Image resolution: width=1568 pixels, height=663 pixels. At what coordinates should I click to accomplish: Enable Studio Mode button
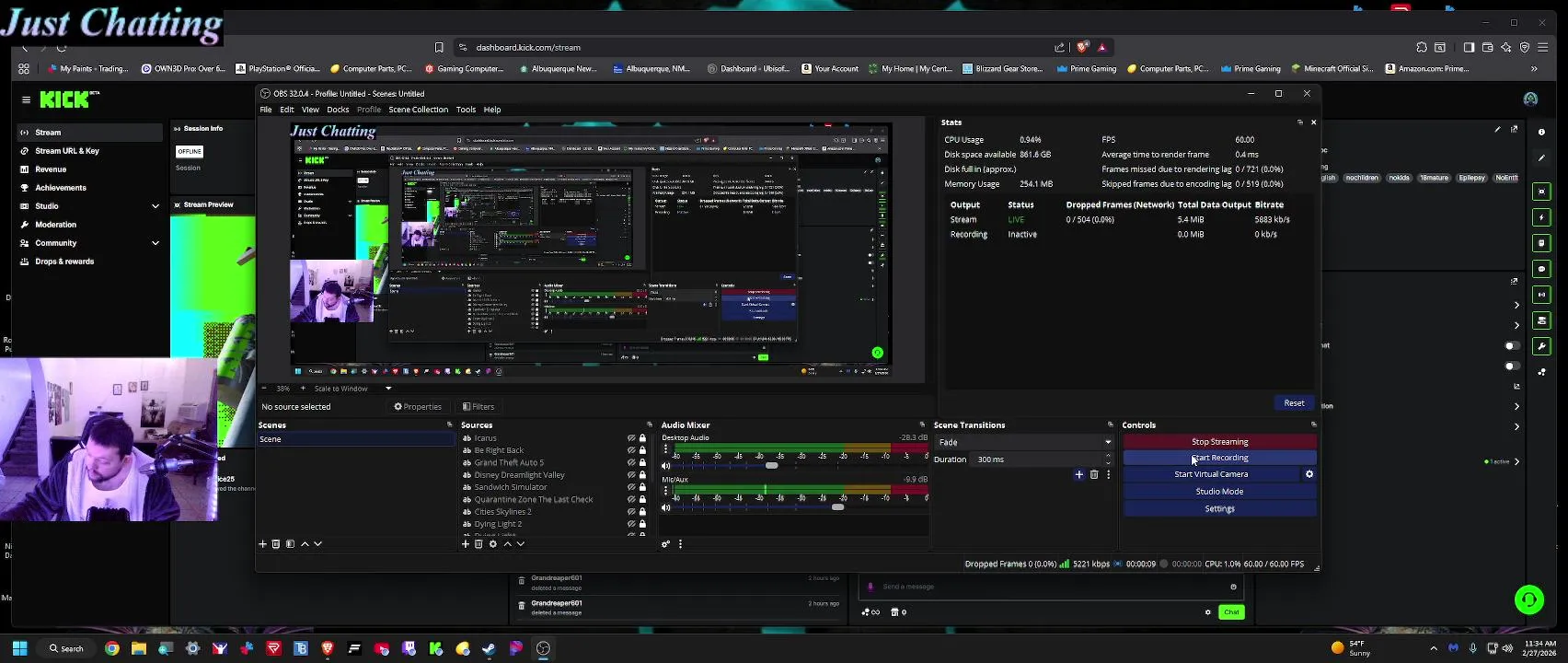[1219, 492]
